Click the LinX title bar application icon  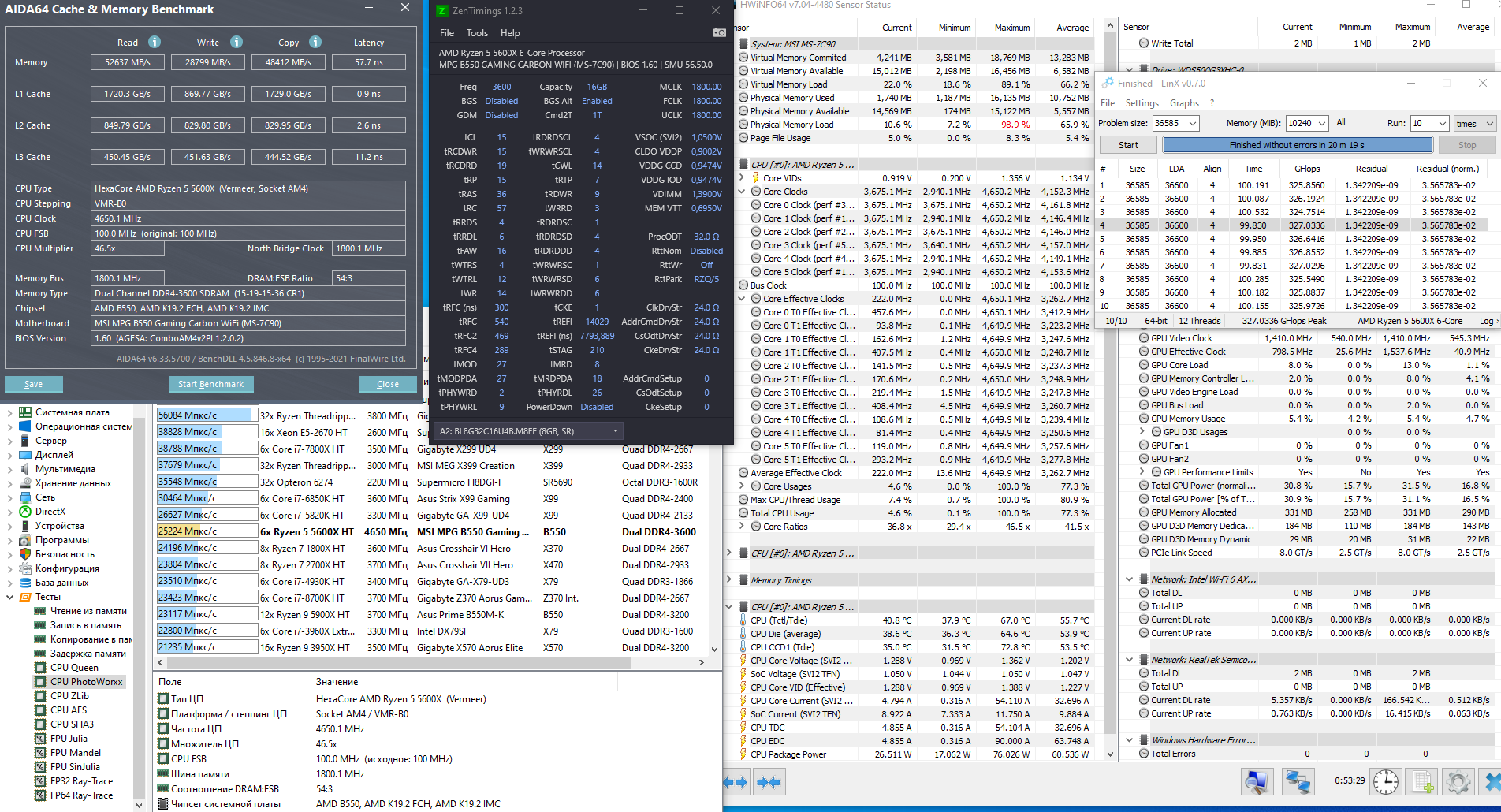[x=1108, y=83]
